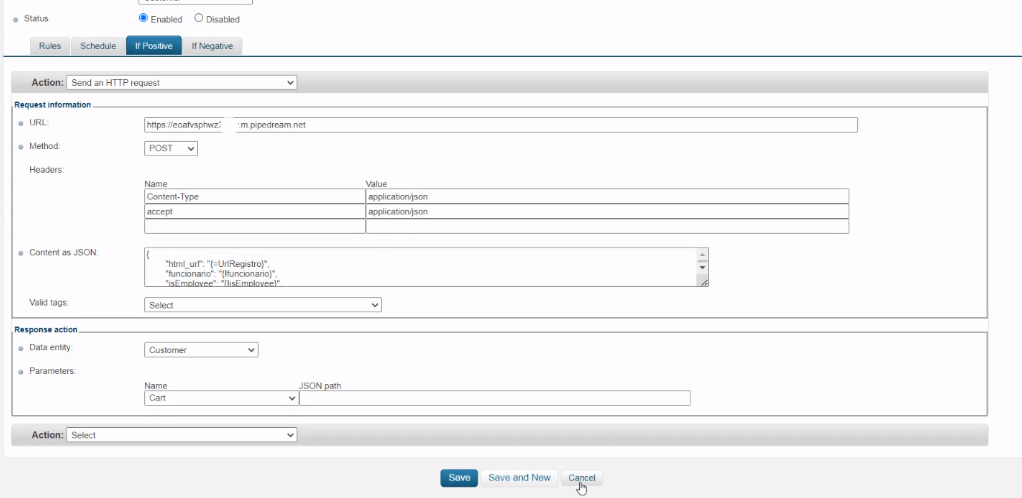Select the Disabled status radio button
This screenshot has width=1022, height=498.
pyautogui.click(x=198, y=18)
